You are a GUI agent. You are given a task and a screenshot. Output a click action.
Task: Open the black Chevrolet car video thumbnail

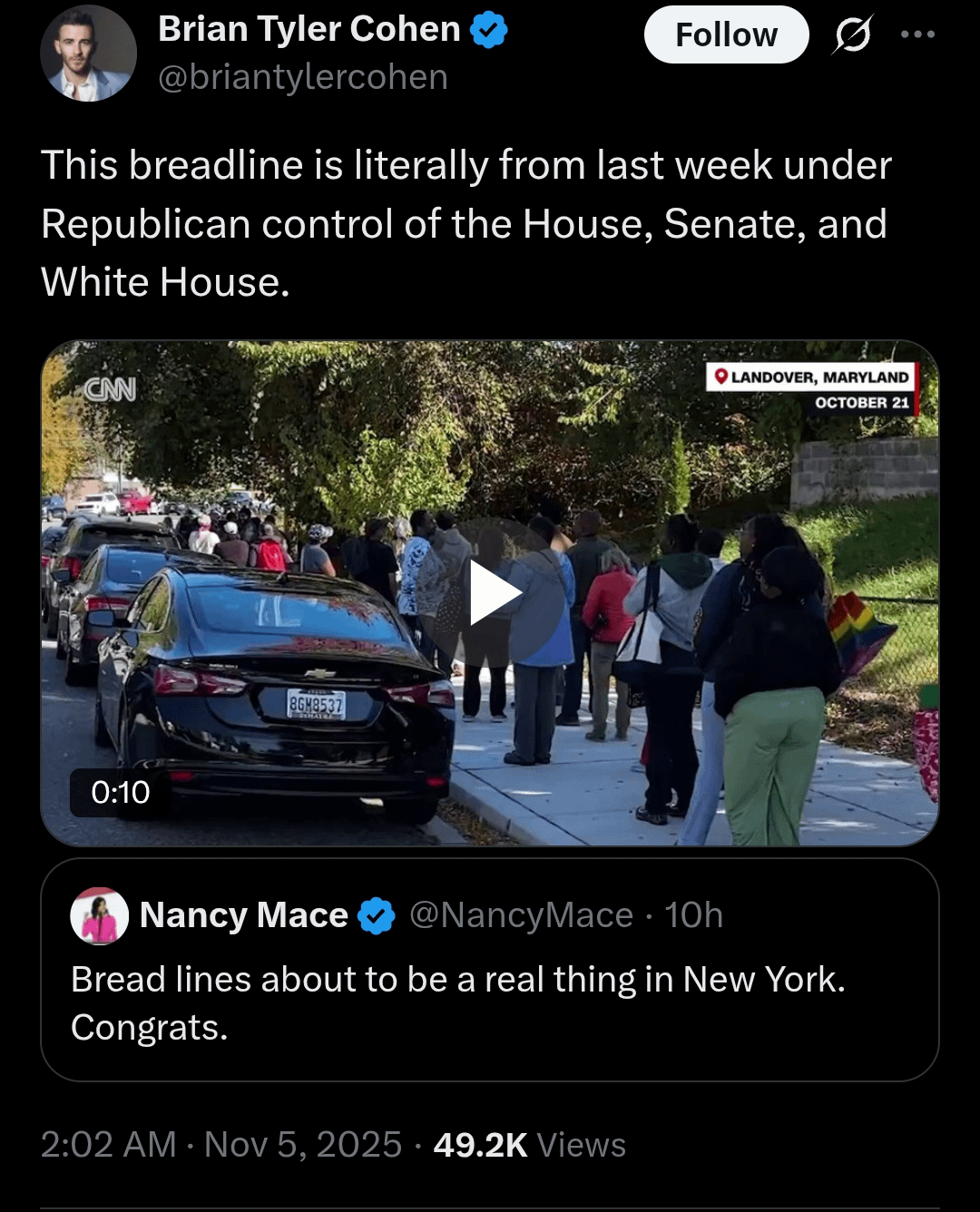coord(272,689)
